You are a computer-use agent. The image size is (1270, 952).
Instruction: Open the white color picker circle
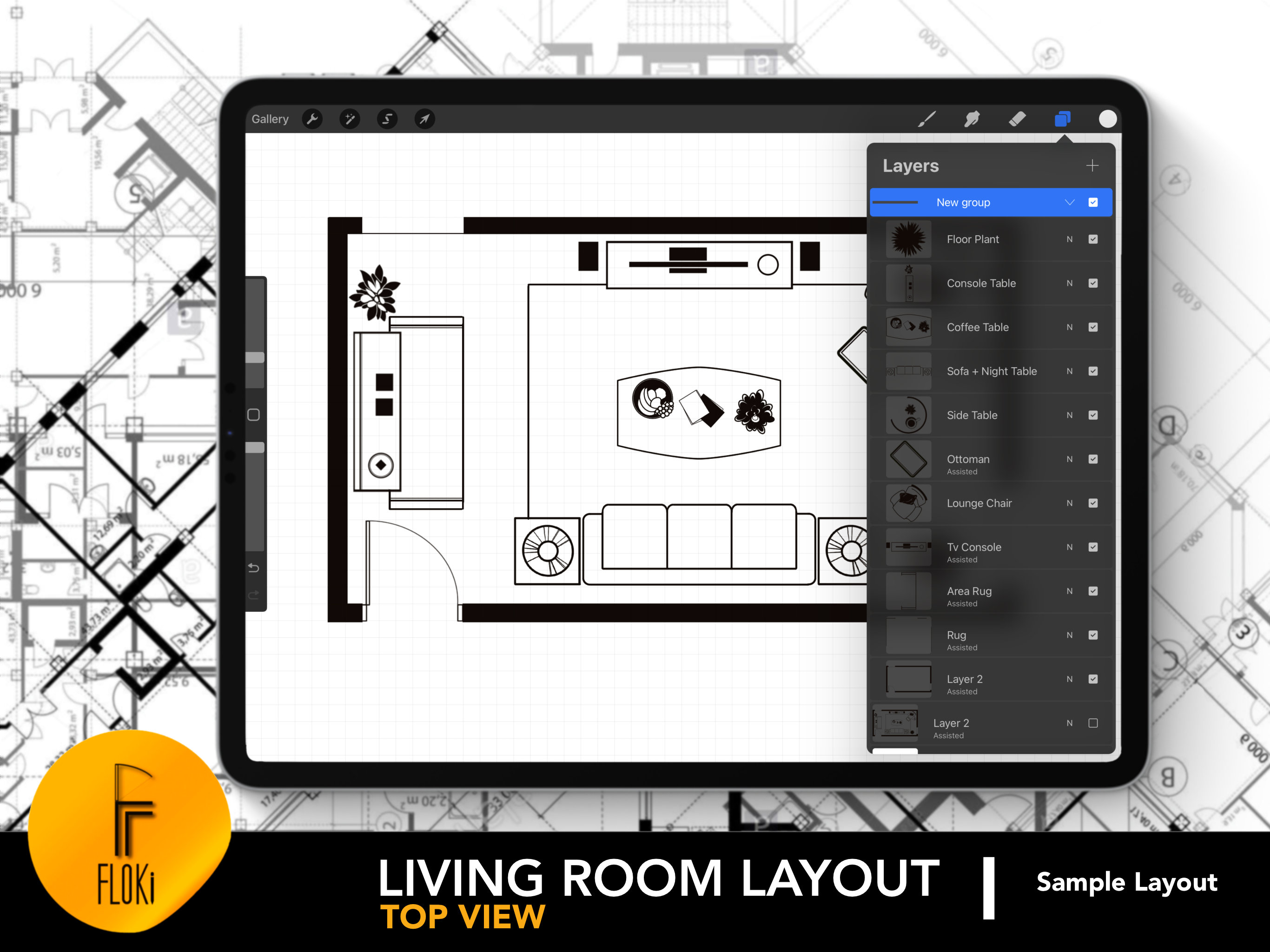(x=1107, y=119)
